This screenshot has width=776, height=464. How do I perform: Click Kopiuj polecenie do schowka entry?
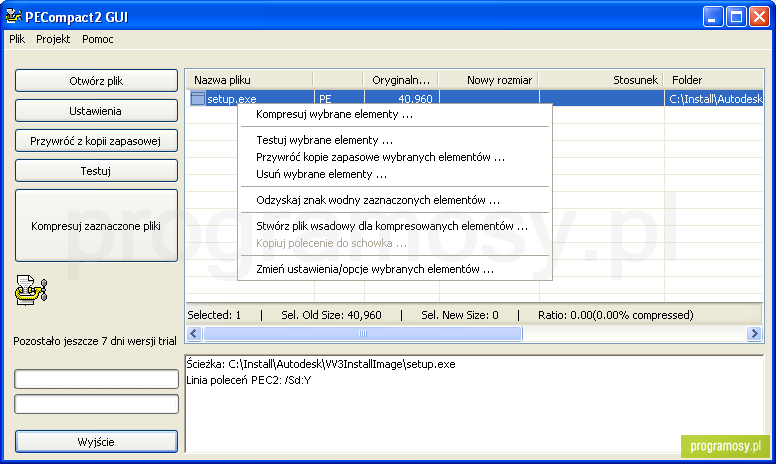394,243
